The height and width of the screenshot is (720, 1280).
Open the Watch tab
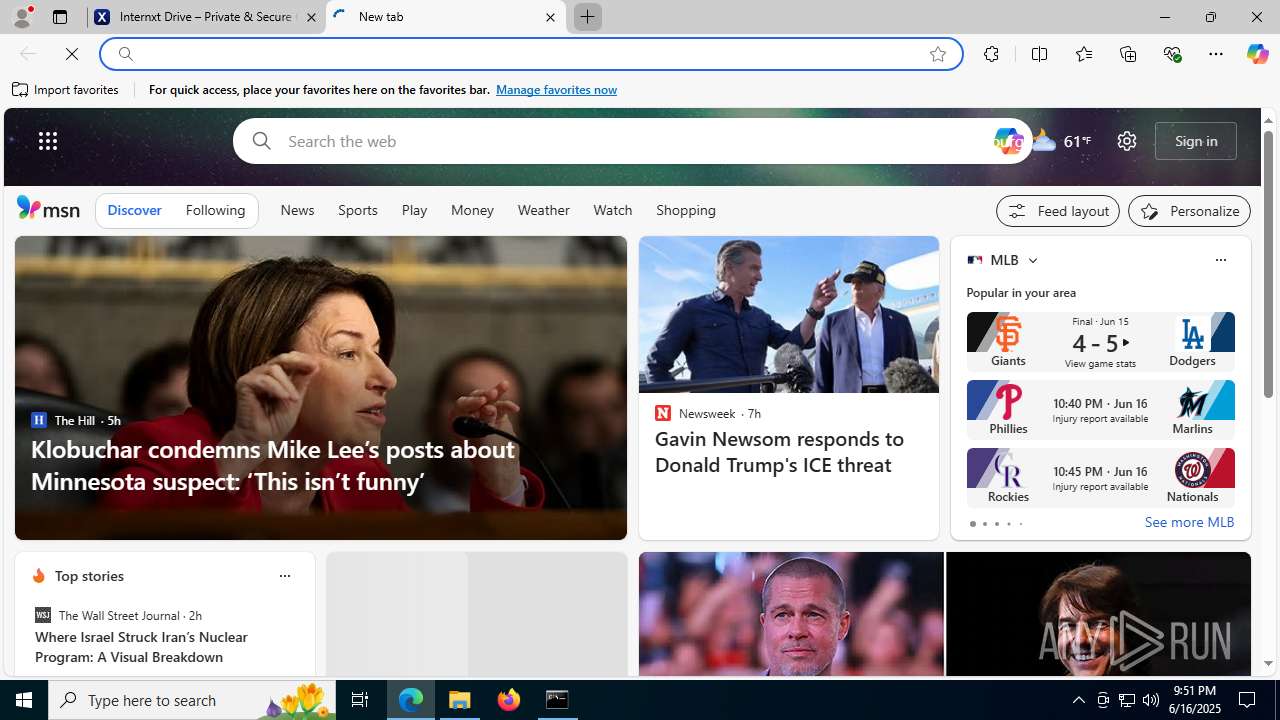click(x=612, y=211)
